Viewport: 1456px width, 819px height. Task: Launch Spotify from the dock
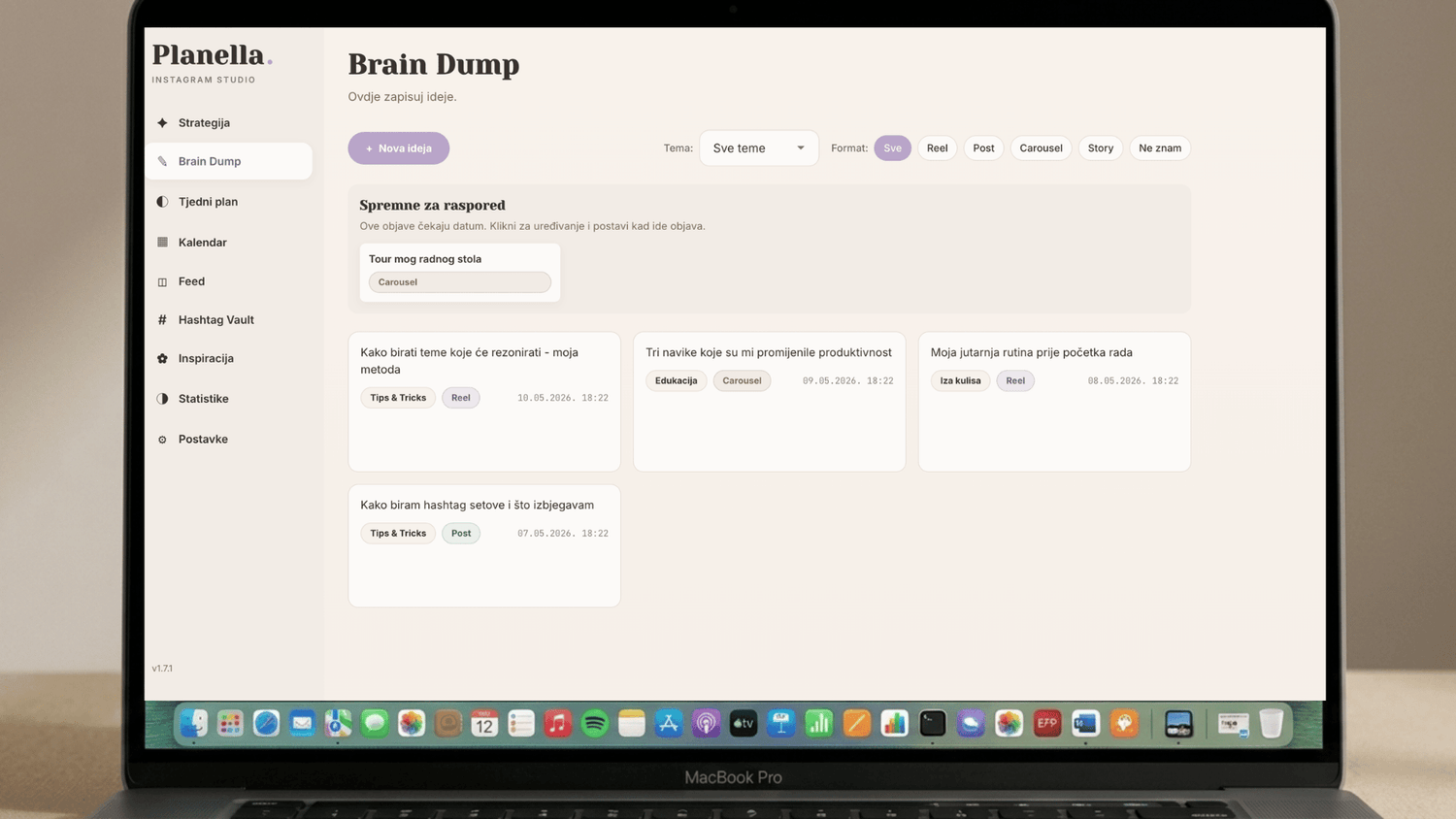[x=594, y=723]
